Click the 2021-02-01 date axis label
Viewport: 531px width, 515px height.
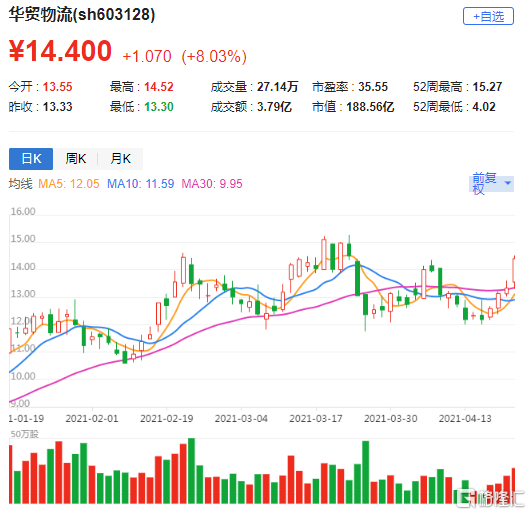pyautogui.click(x=92, y=419)
